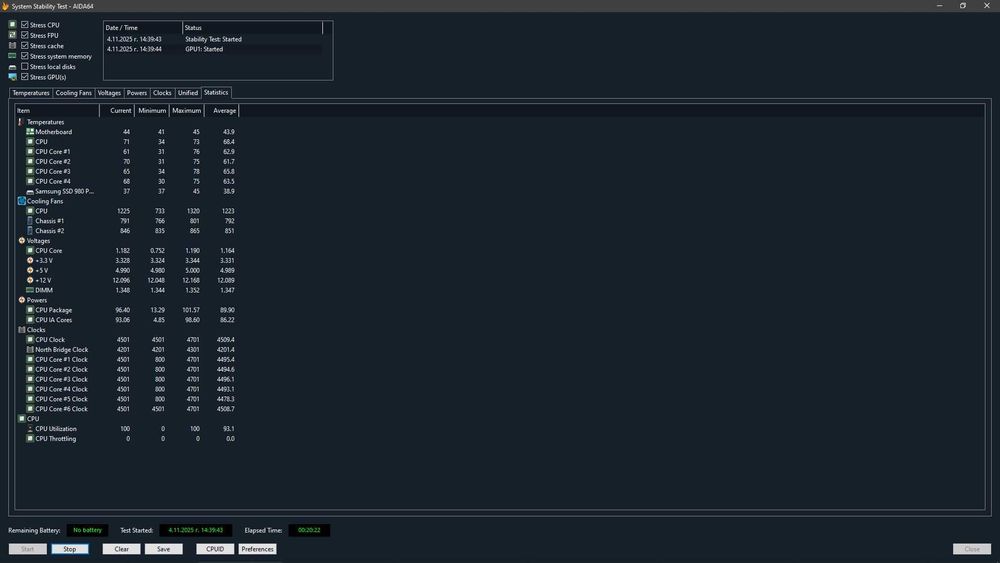Viewport: 1000px width, 563px height.
Task: Click the +5 V voltage icon
Action: (x=30, y=270)
